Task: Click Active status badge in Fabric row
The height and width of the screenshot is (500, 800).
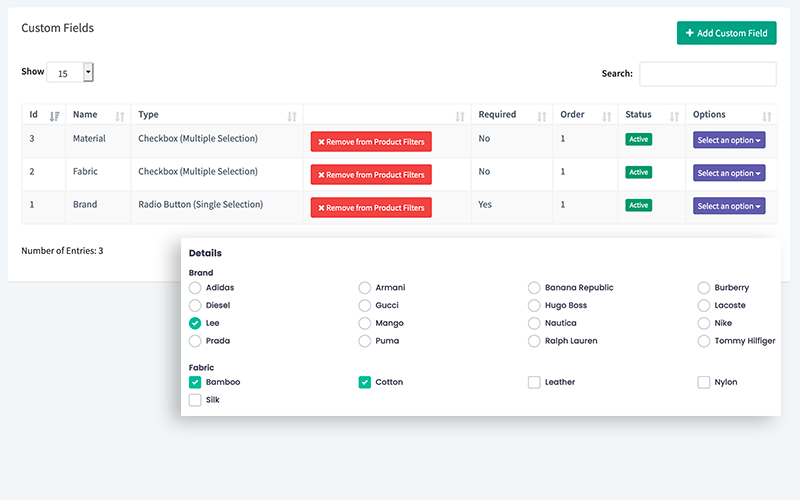Action: tap(638, 172)
